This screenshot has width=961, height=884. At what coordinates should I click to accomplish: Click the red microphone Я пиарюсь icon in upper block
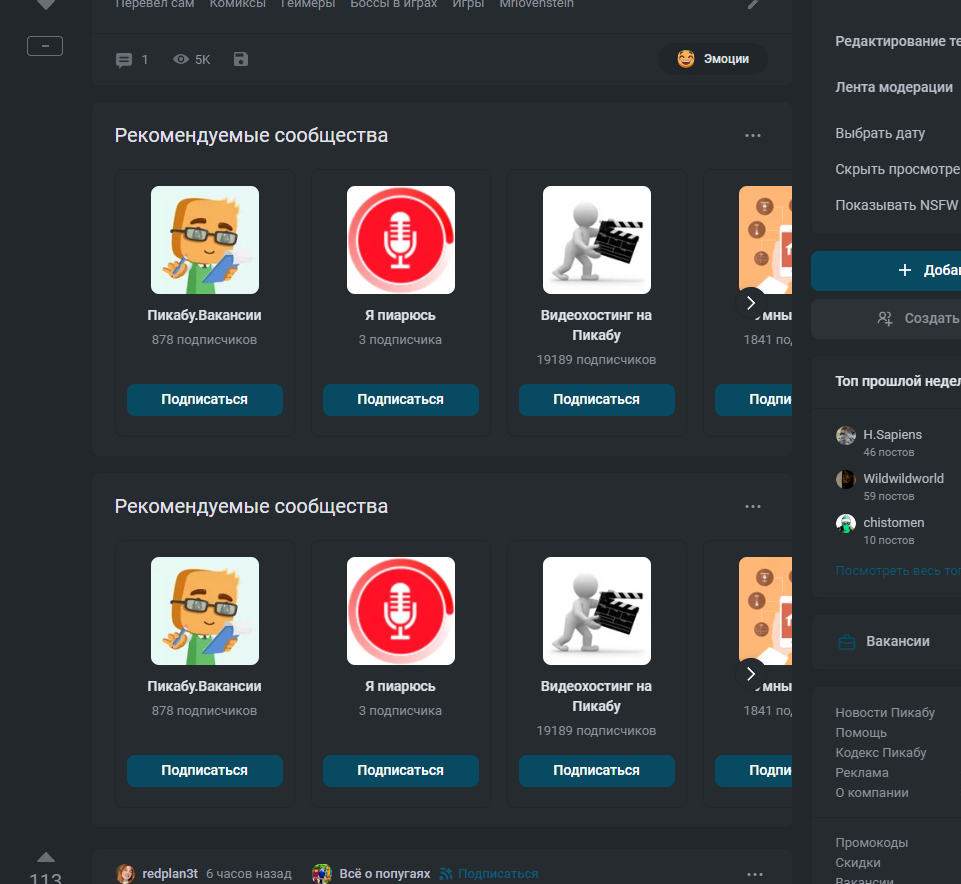point(401,240)
